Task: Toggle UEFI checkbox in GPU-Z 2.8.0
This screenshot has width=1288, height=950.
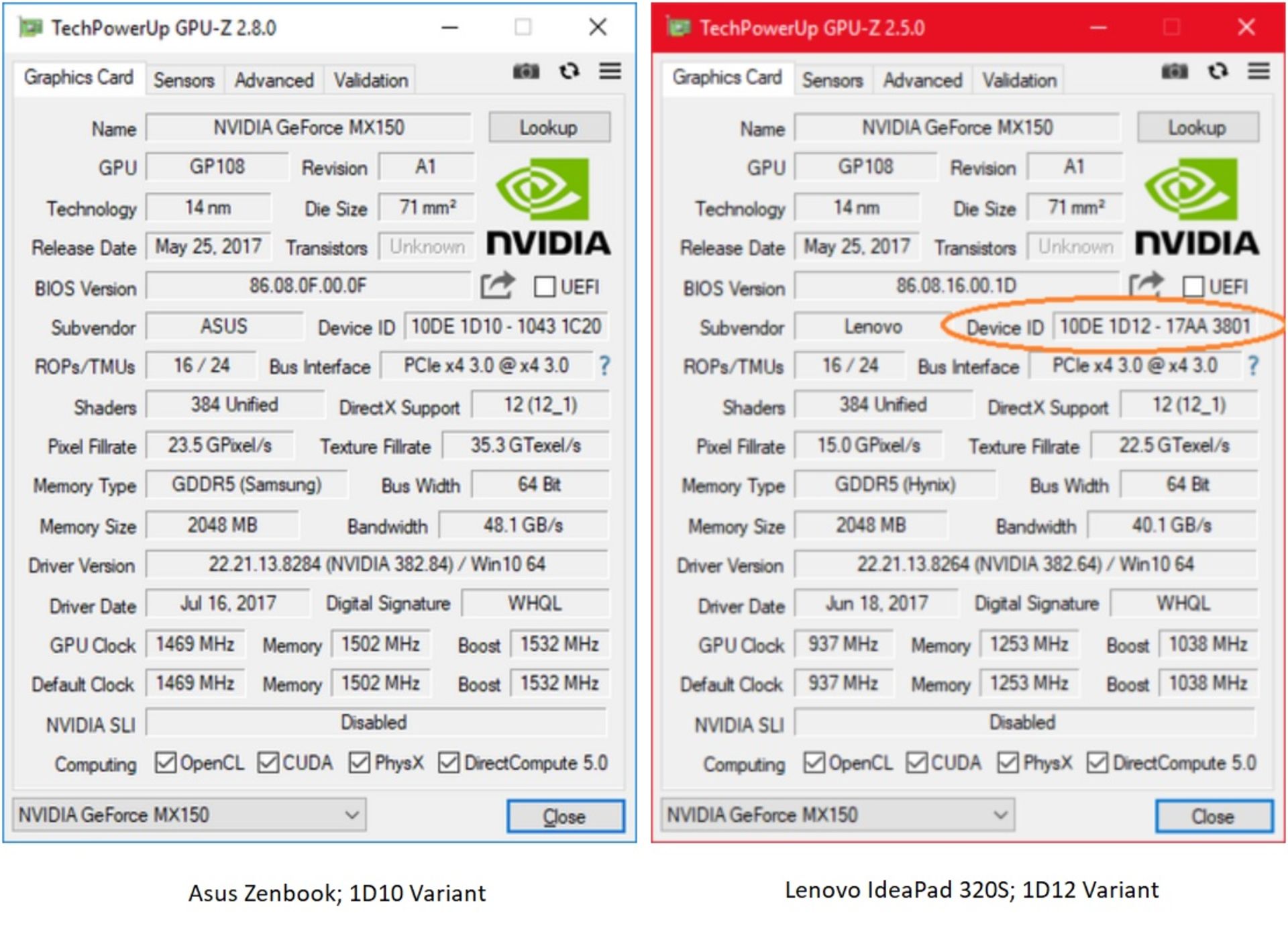Action: [x=545, y=287]
